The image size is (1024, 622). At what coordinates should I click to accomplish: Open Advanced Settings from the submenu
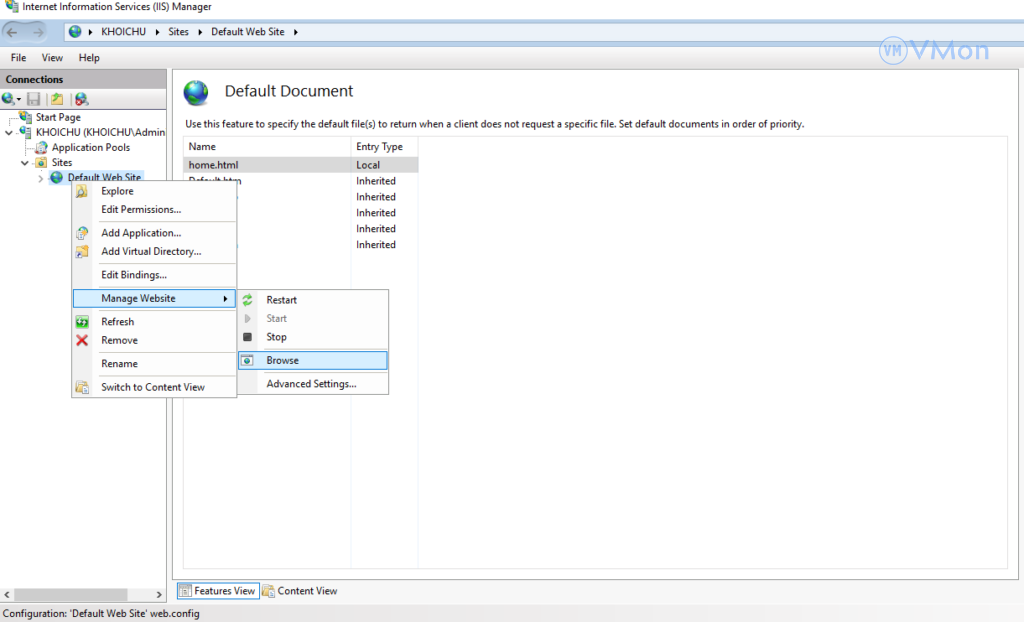point(311,384)
